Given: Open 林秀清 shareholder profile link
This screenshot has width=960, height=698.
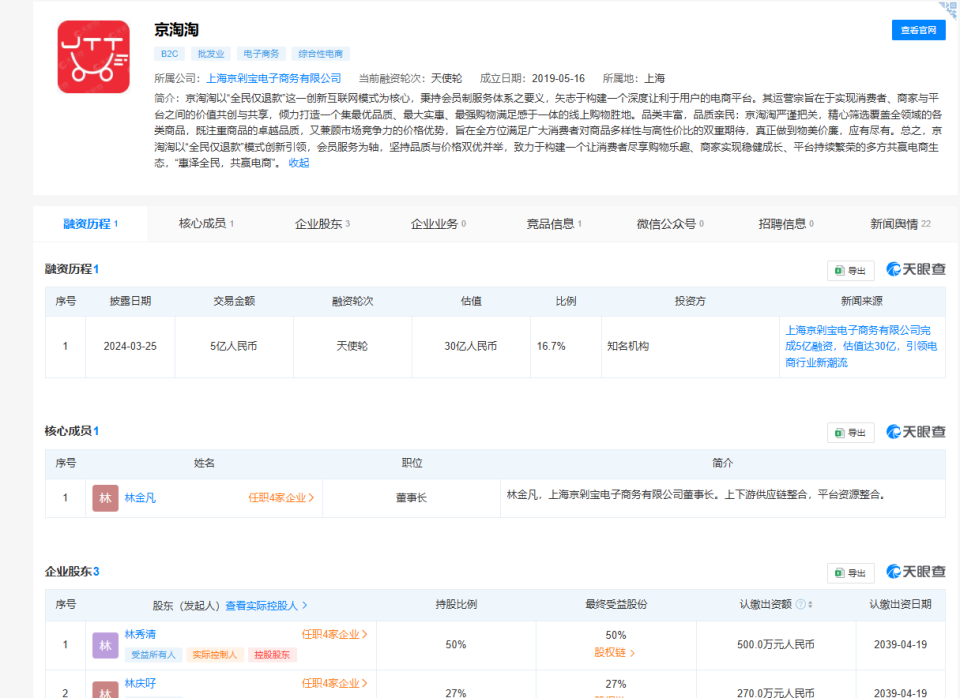Looking at the screenshot, I should click(140, 635).
